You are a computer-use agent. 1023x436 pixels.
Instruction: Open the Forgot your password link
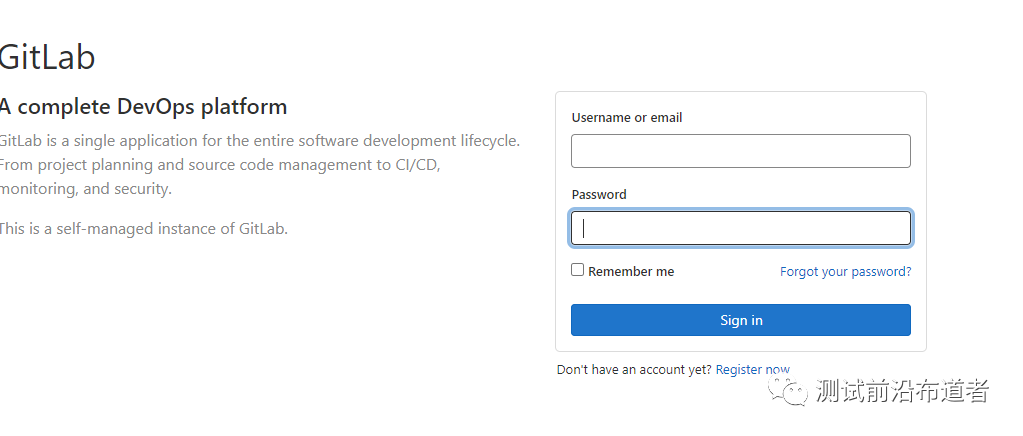[x=845, y=271]
